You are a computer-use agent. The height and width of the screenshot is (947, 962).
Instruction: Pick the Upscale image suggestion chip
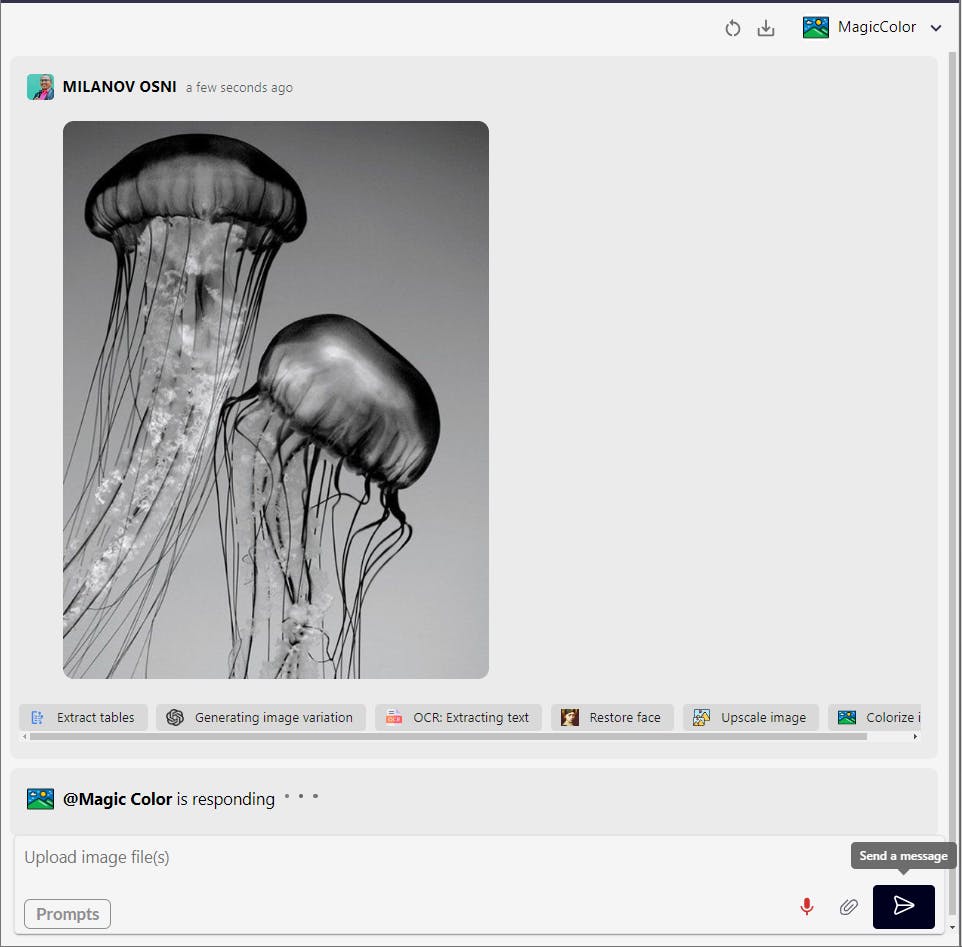tap(750, 717)
